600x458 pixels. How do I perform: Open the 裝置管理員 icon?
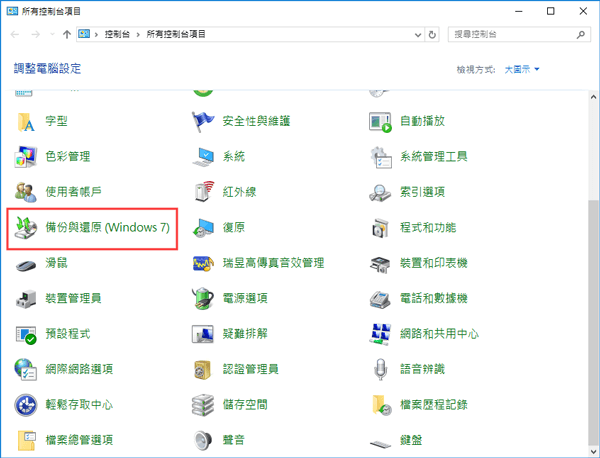click(x=26, y=299)
